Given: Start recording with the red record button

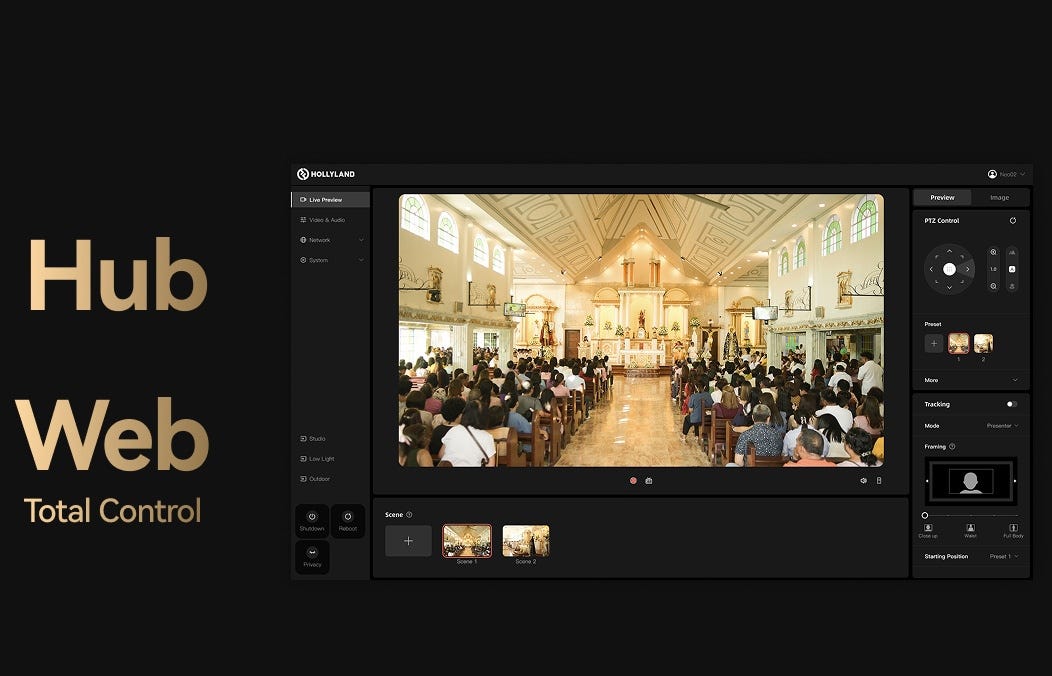Looking at the screenshot, I should [x=633, y=481].
